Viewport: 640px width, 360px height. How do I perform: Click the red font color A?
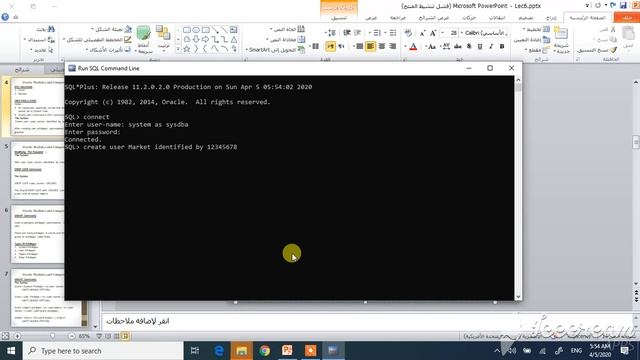(x=413, y=47)
